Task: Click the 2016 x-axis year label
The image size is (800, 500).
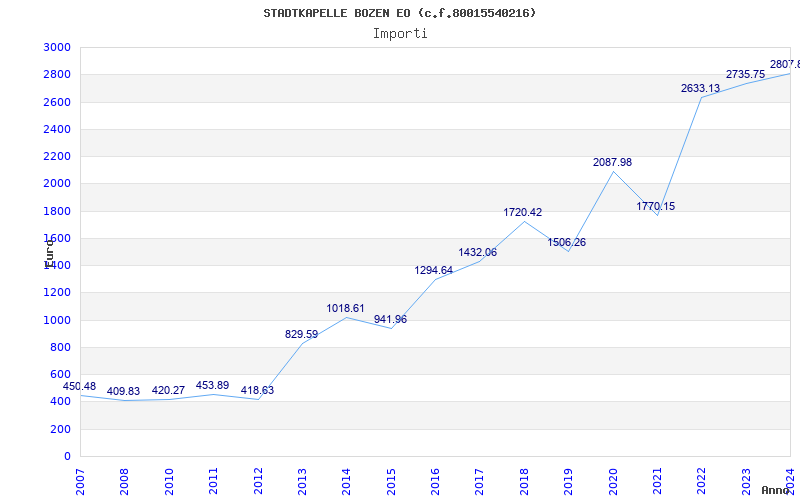Action: click(435, 482)
